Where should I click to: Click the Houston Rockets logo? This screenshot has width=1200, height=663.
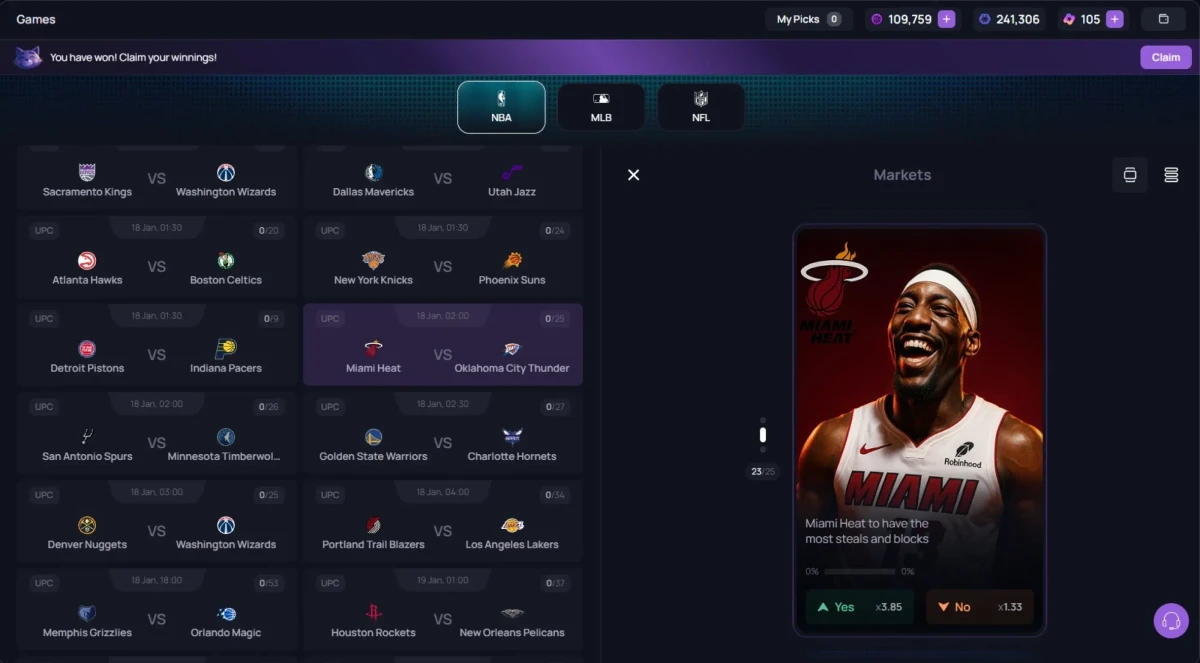[373, 613]
